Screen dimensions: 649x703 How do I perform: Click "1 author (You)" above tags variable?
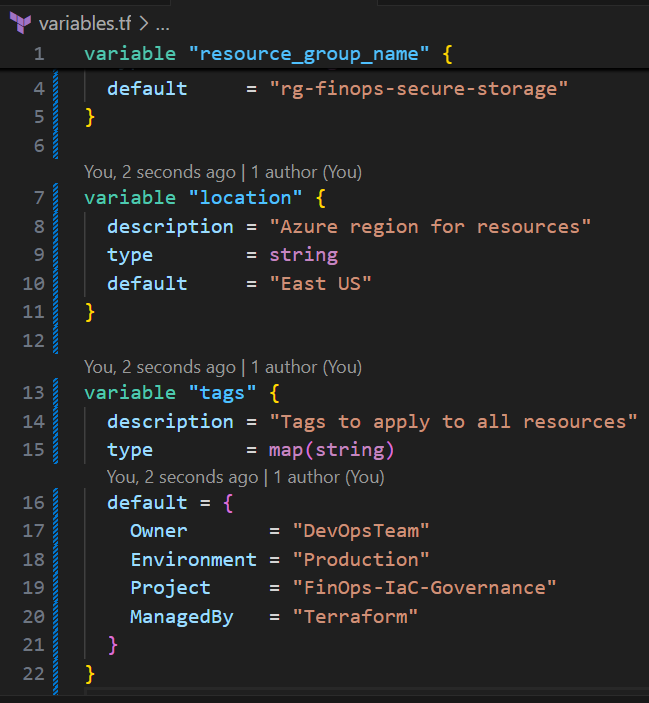pyautogui.click(x=306, y=368)
